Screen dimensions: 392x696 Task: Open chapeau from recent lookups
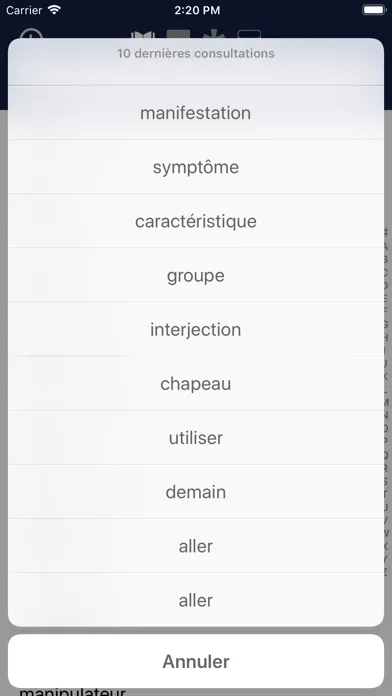(196, 384)
